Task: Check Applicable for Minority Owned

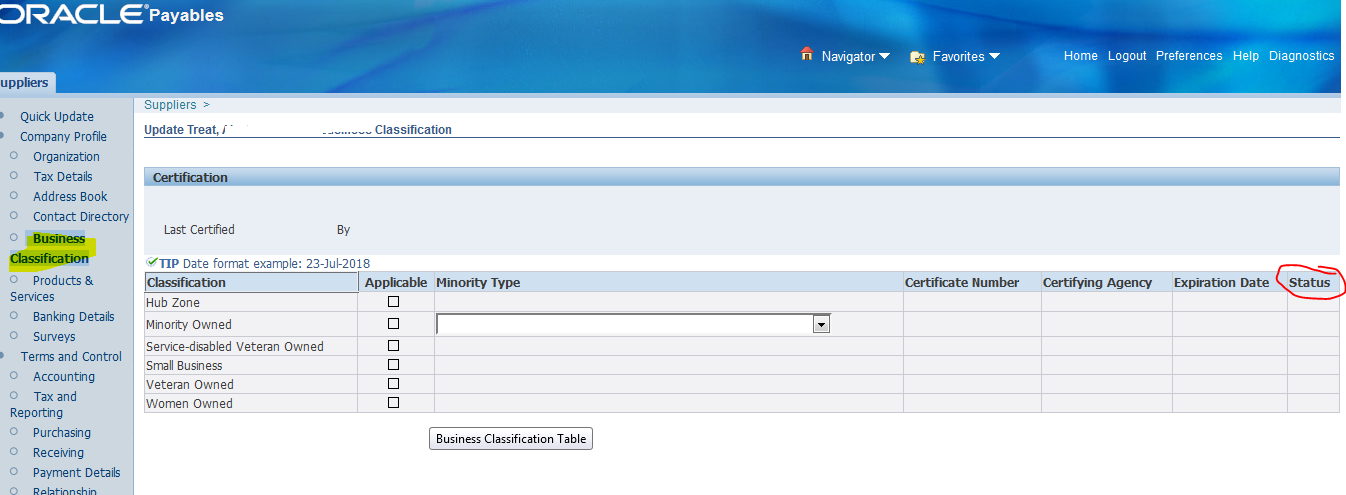Action: [393, 323]
